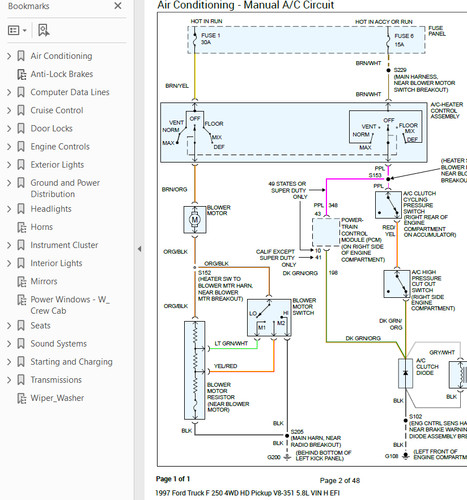Expand the Computer Data Lines bookmark
The height and width of the screenshot is (500, 467).
[x=9, y=92]
